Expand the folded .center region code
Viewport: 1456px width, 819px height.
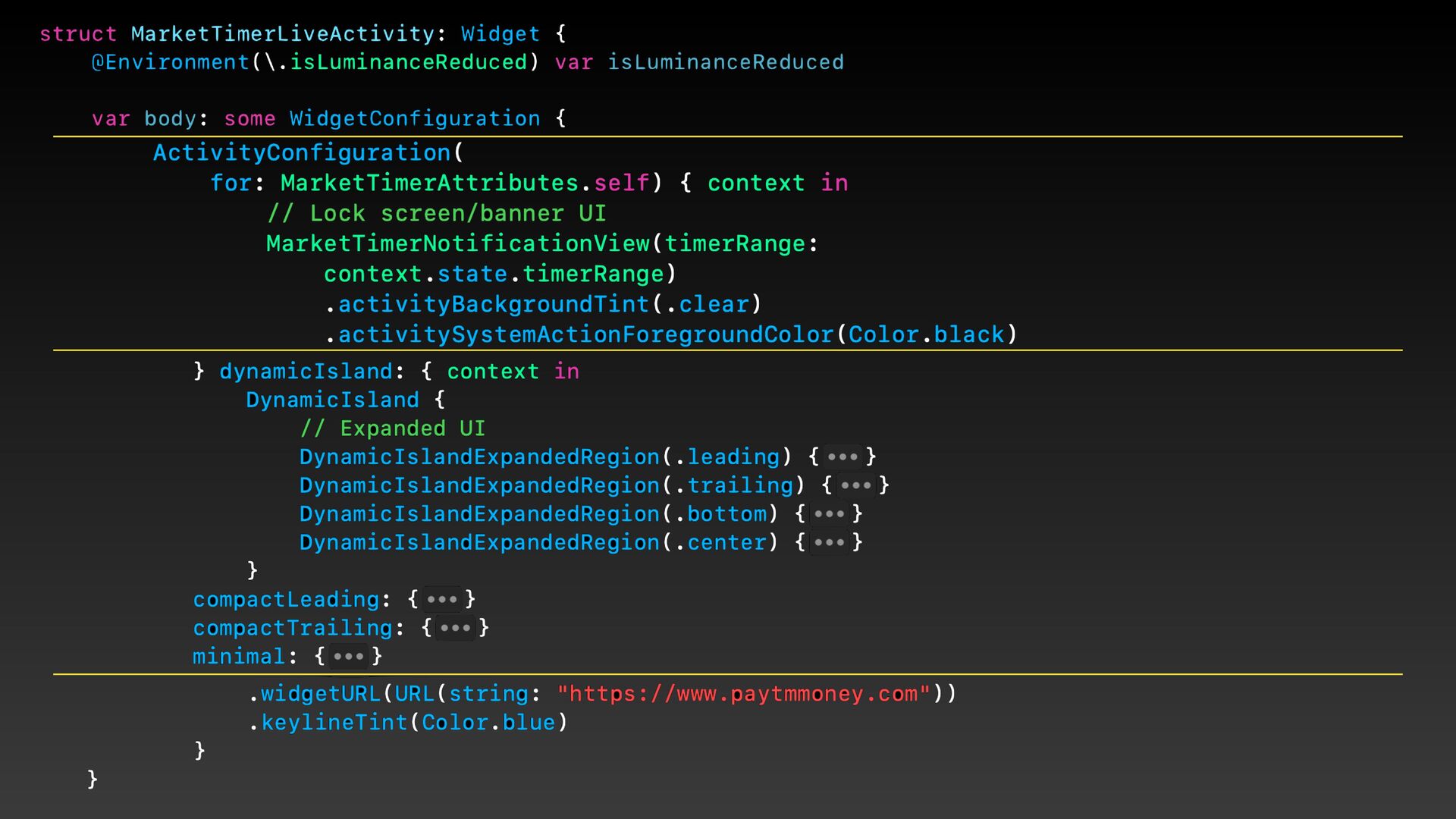point(828,543)
